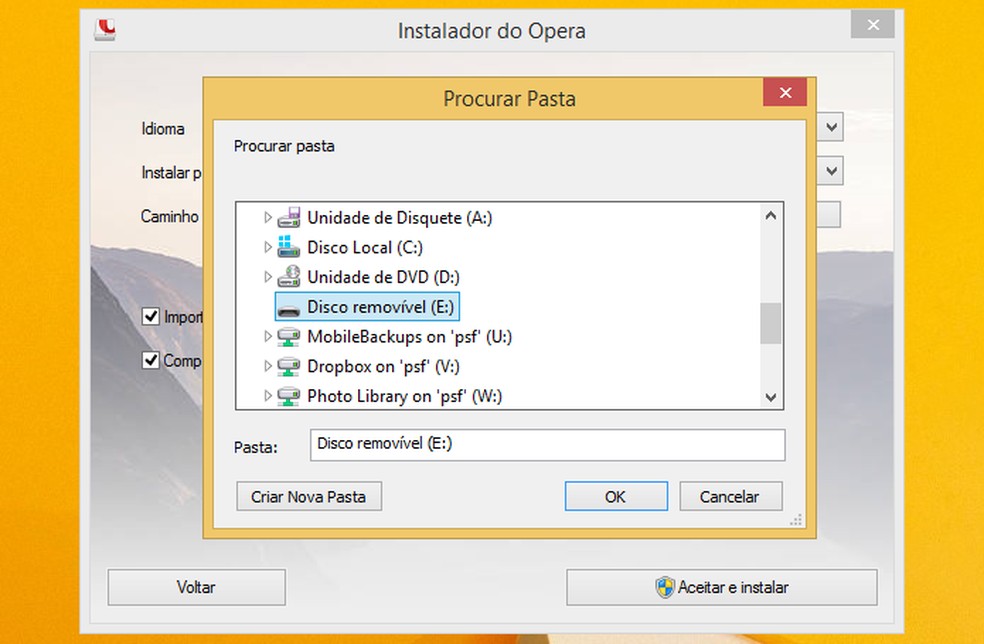
Task: Click the UAC shield icon in Aceitar e instalar
Action: tap(663, 587)
